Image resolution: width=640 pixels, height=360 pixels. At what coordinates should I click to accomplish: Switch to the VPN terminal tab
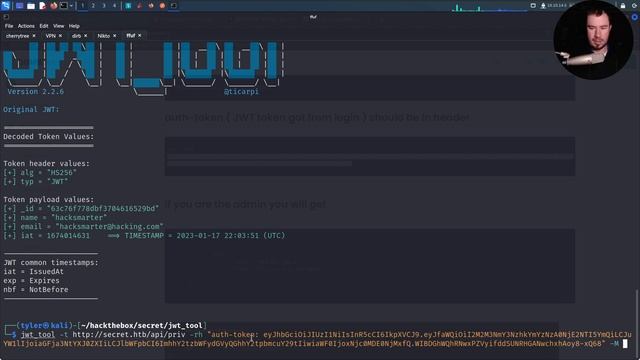tap(50, 36)
